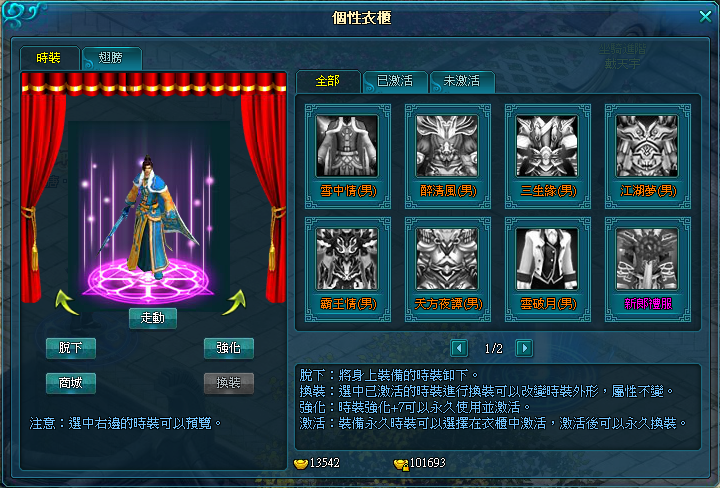The width and height of the screenshot is (720, 488).
Task: Choose the 三生緣(男) outfit icon
Action: [547, 146]
